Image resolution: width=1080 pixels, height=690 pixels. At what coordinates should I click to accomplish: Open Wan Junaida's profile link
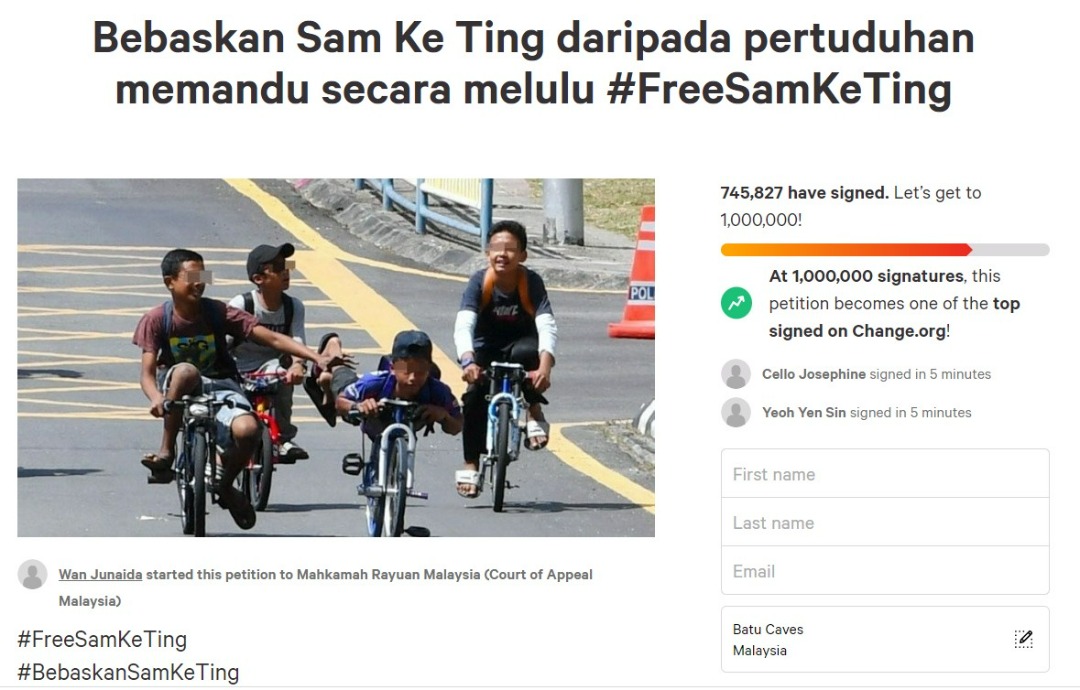101,574
